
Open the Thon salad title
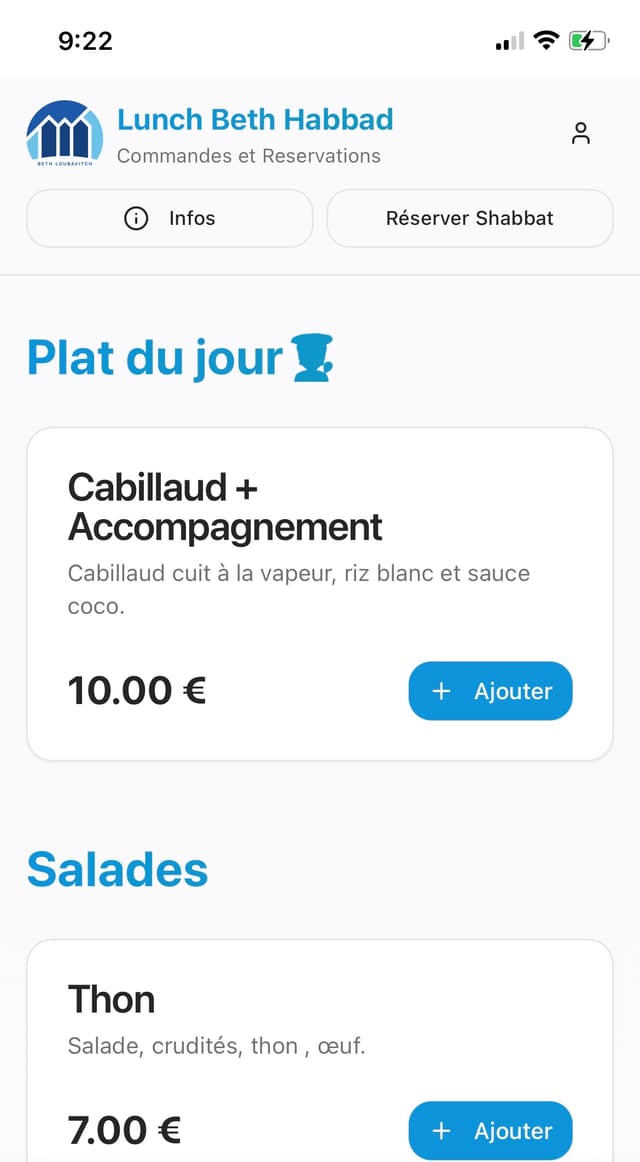click(111, 999)
